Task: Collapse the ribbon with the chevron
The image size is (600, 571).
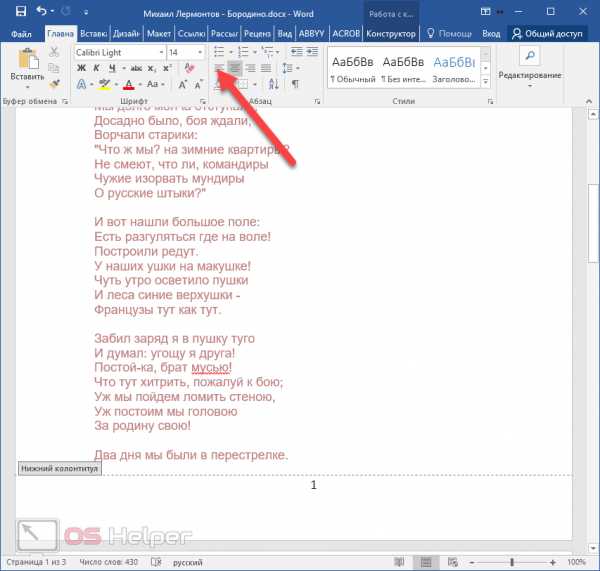Action: (x=589, y=101)
